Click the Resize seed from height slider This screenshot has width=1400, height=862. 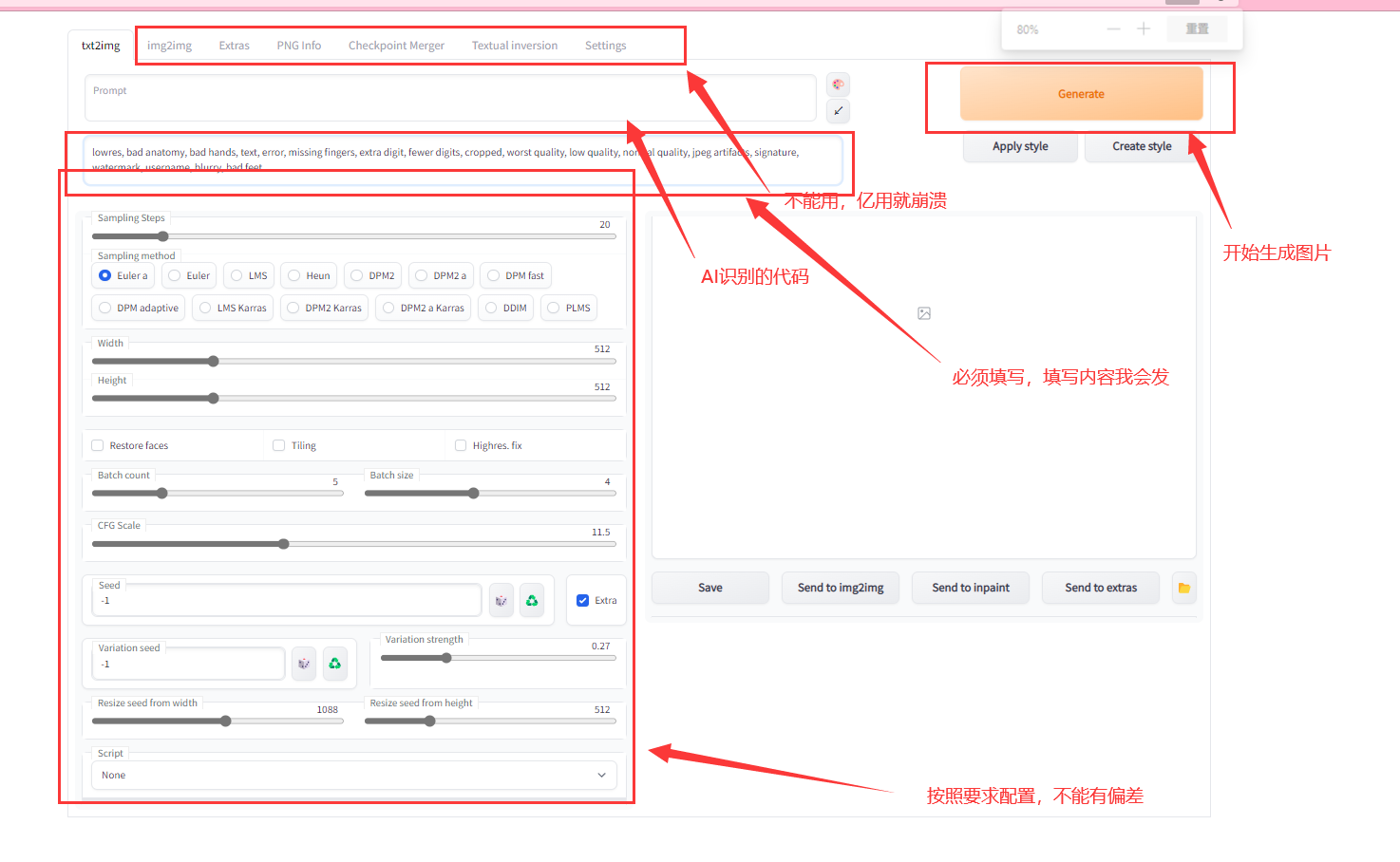490,721
